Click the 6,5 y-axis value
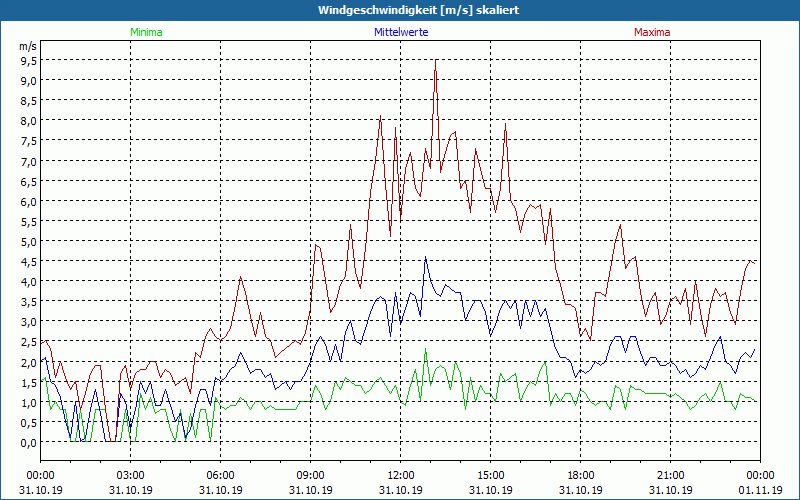Screen dimensions: 800x500 click(x=29, y=181)
